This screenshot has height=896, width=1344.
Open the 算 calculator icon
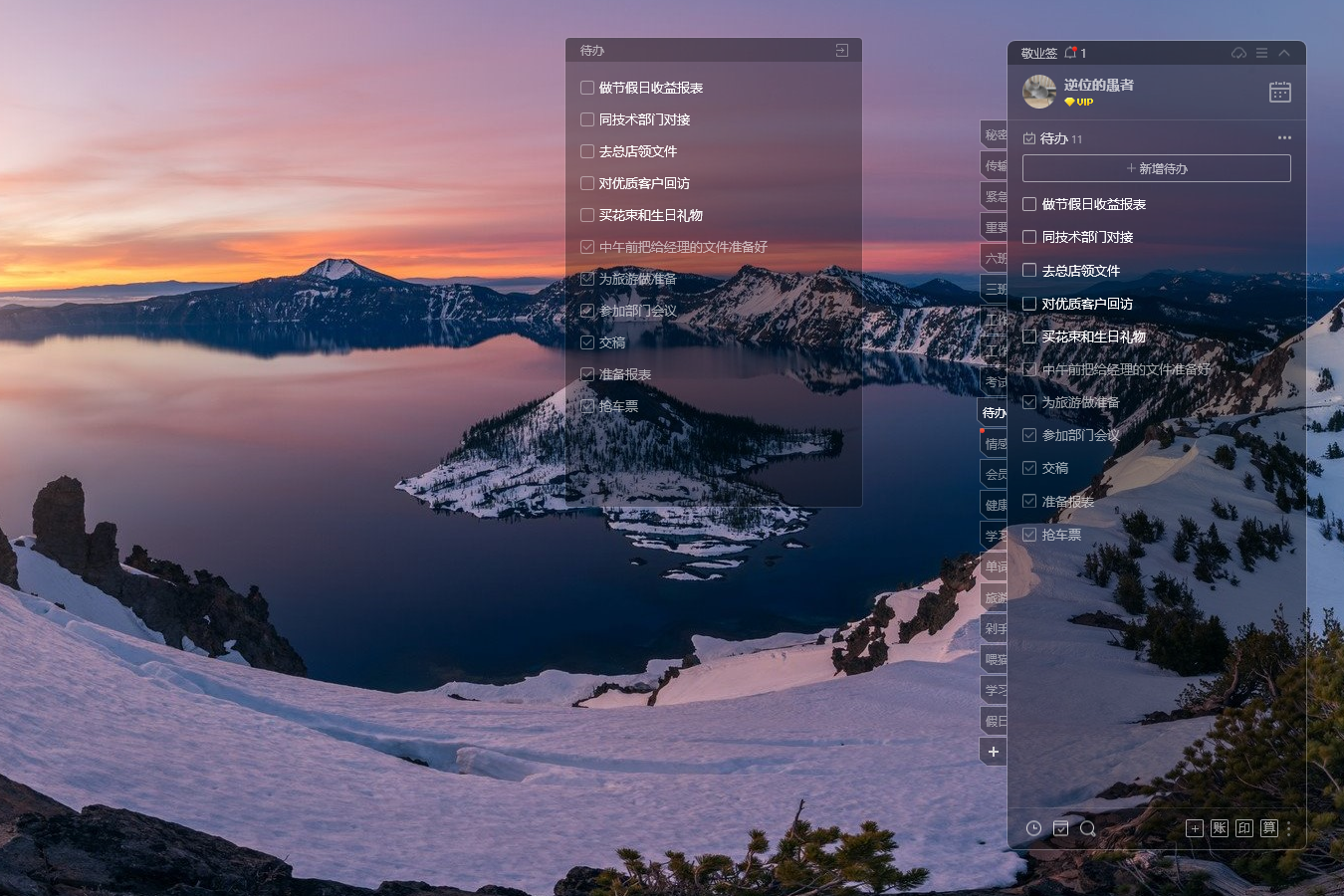click(1269, 828)
